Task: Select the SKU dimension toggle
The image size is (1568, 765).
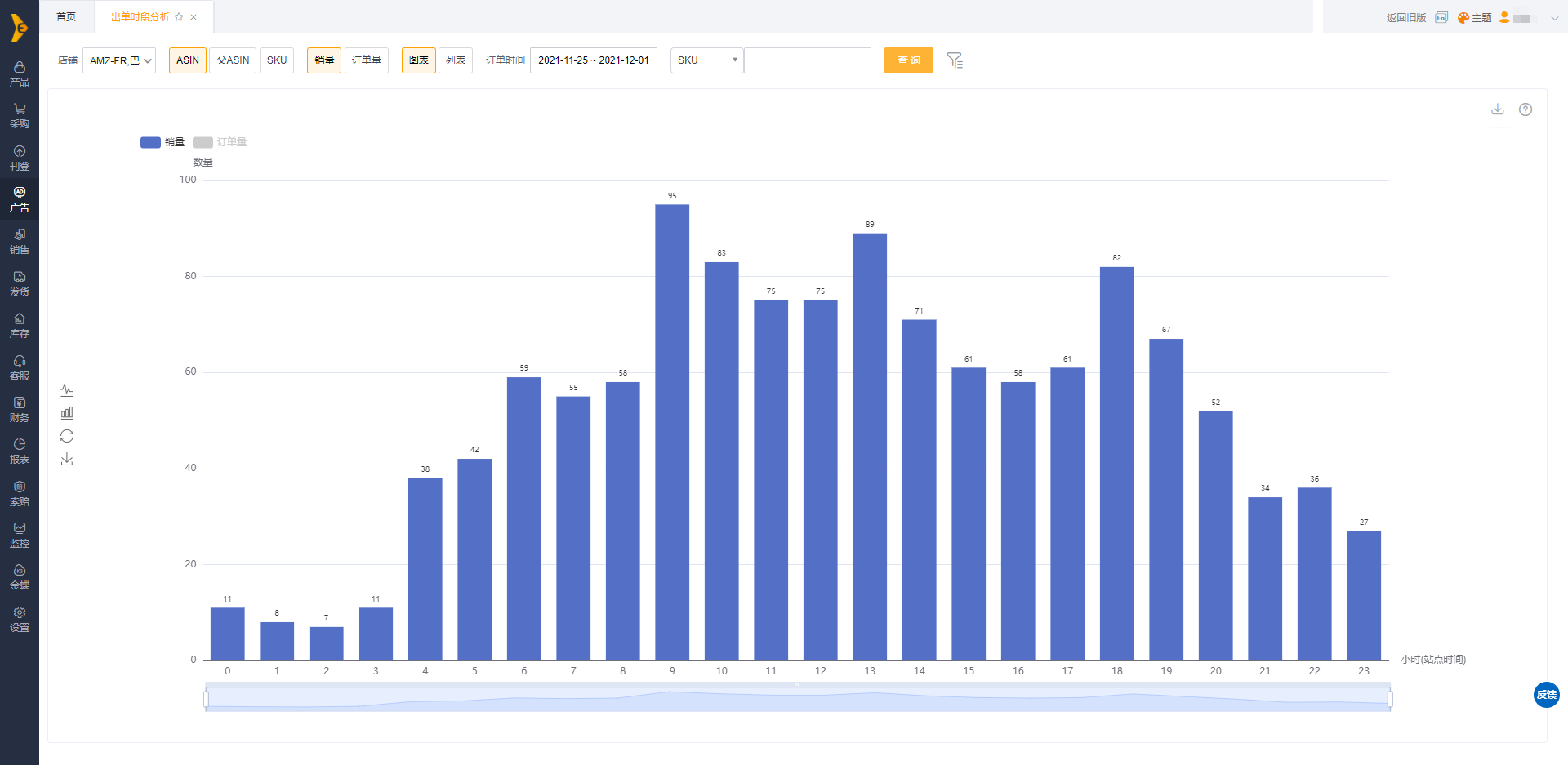Action: click(x=277, y=60)
